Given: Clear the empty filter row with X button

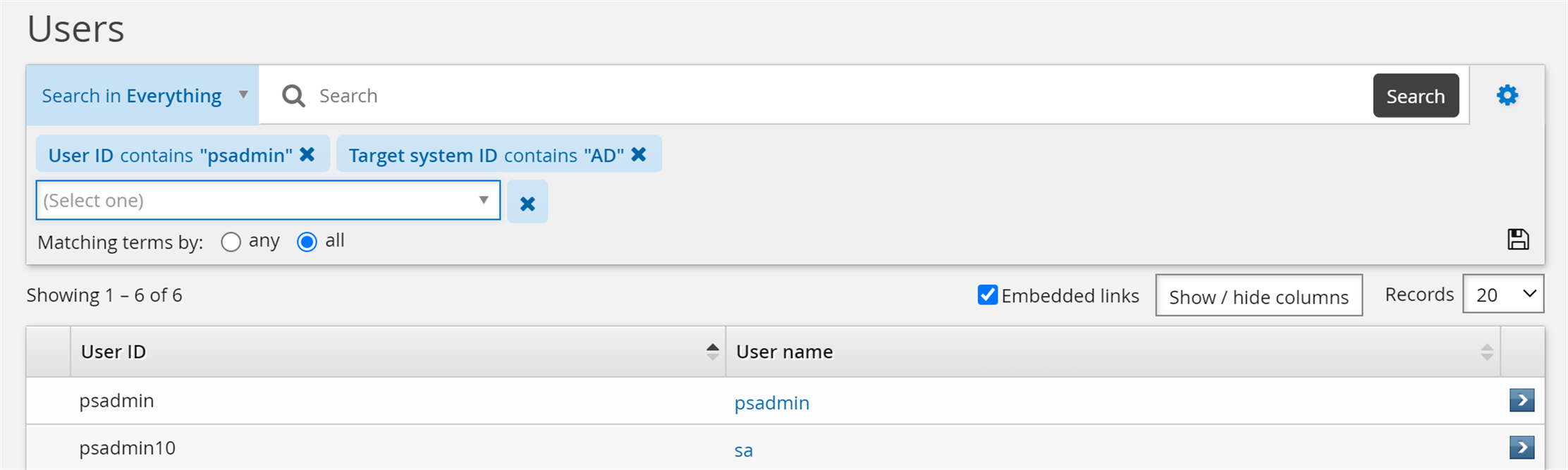Looking at the screenshot, I should 527,203.
